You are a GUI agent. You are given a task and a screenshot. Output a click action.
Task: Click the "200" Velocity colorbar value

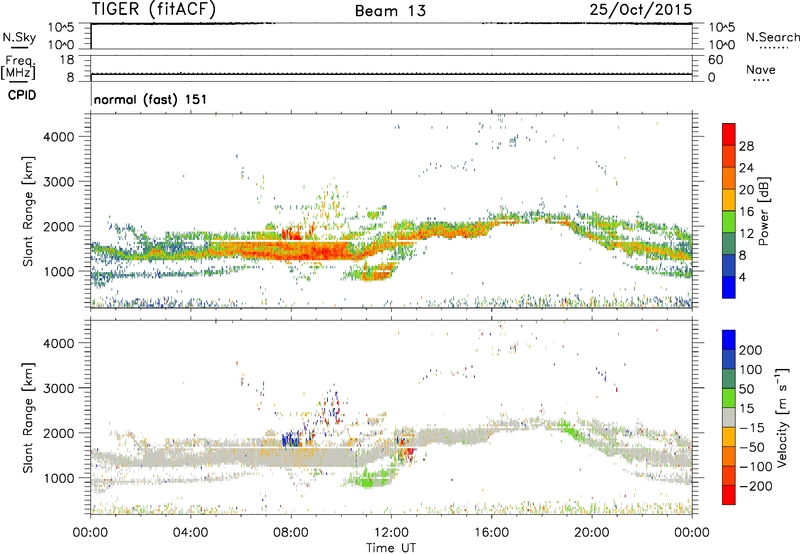[x=751, y=350]
